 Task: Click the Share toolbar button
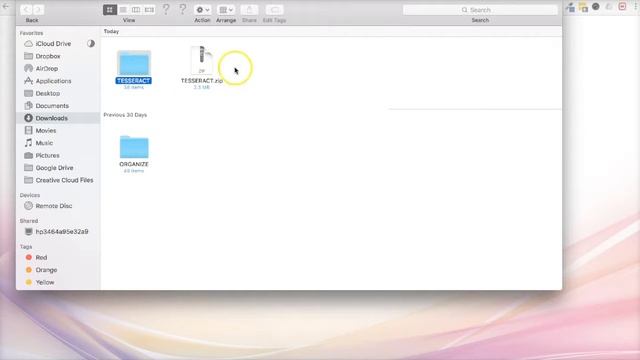point(249,10)
